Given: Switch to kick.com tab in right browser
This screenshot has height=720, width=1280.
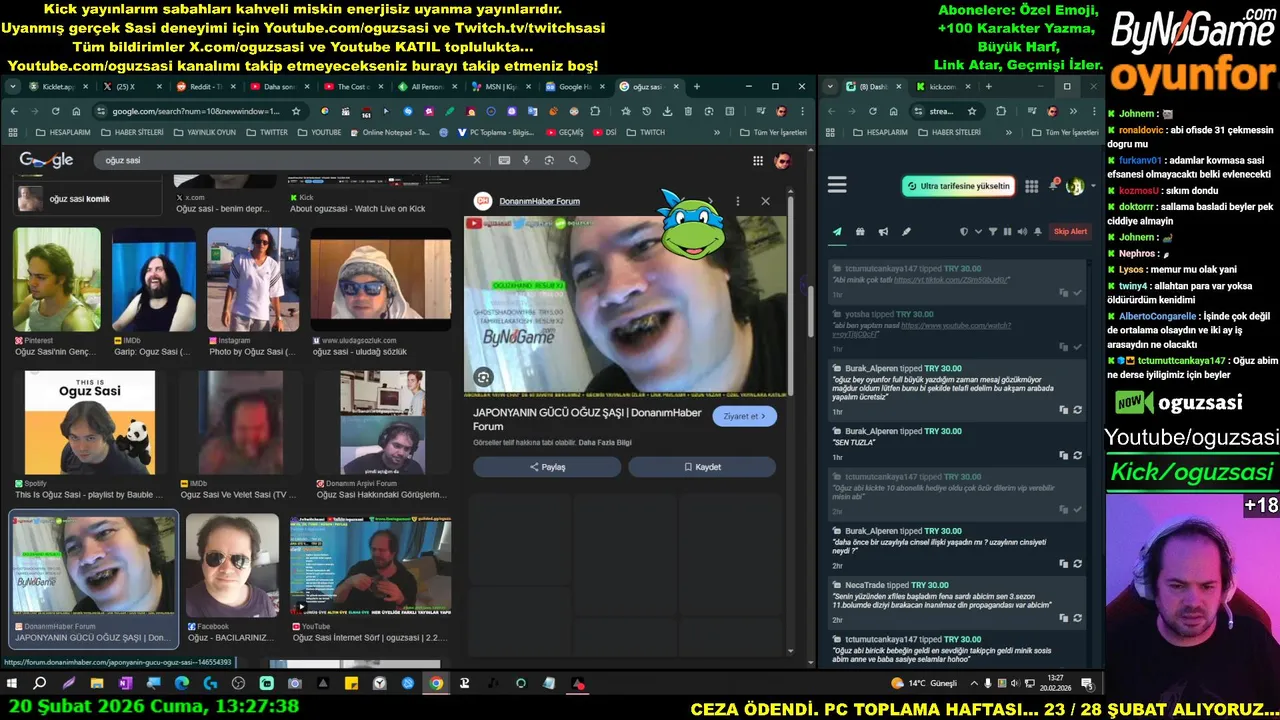Looking at the screenshot, I should tap(943, 87).
